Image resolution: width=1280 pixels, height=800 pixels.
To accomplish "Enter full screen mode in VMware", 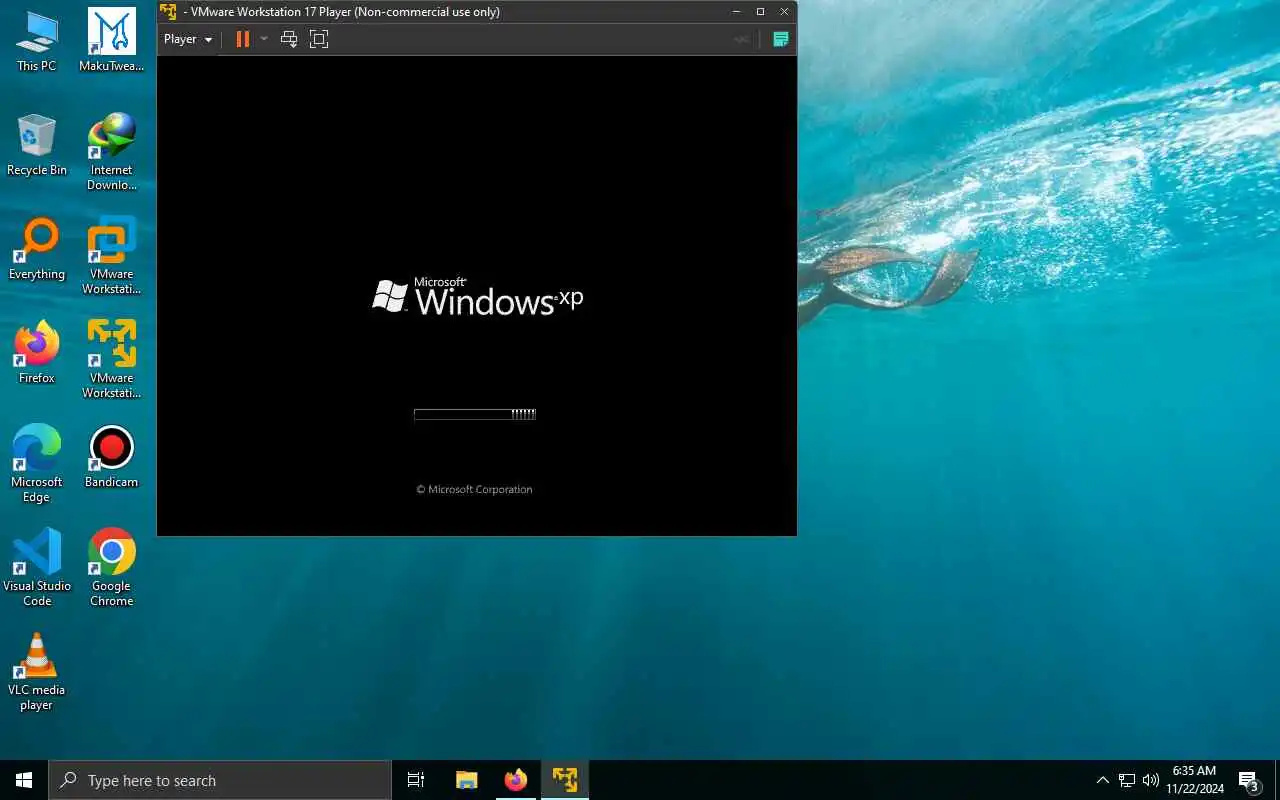I will click(319, 39).
